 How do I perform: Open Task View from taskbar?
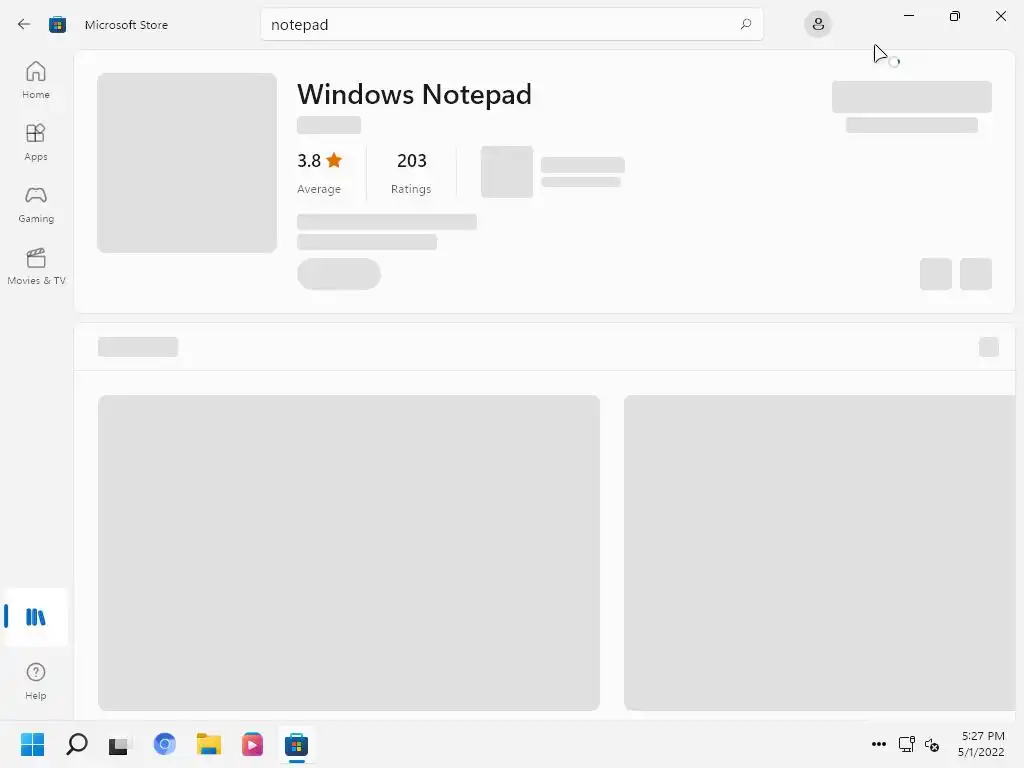click(120, 744)
